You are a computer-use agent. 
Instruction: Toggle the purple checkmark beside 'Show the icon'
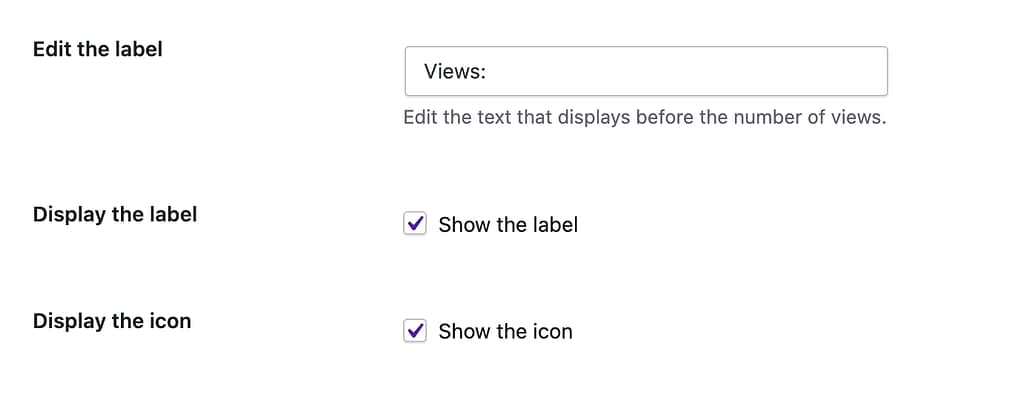coord(415,331)
